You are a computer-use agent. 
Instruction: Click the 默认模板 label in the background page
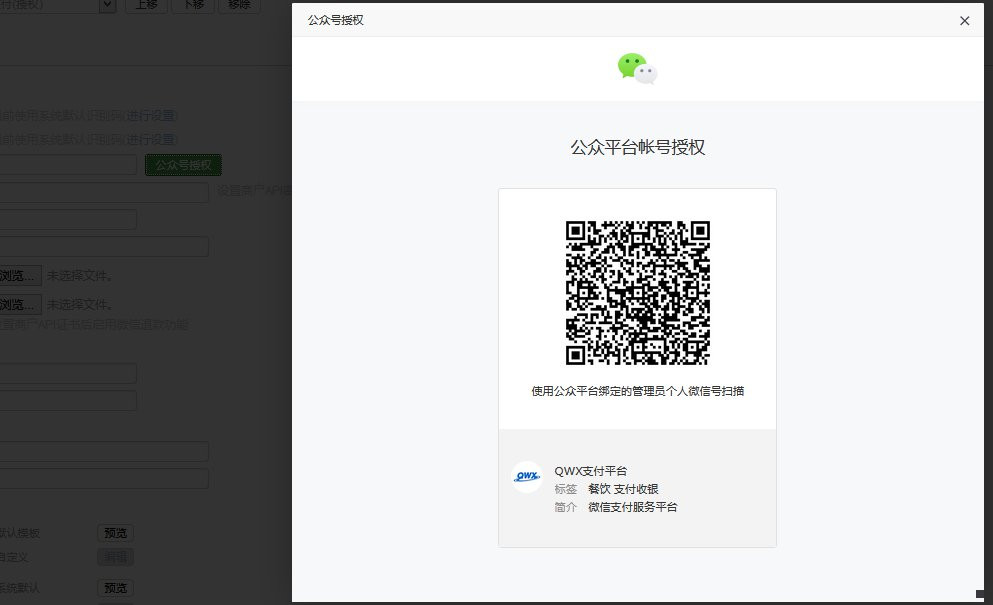[20, 533]
